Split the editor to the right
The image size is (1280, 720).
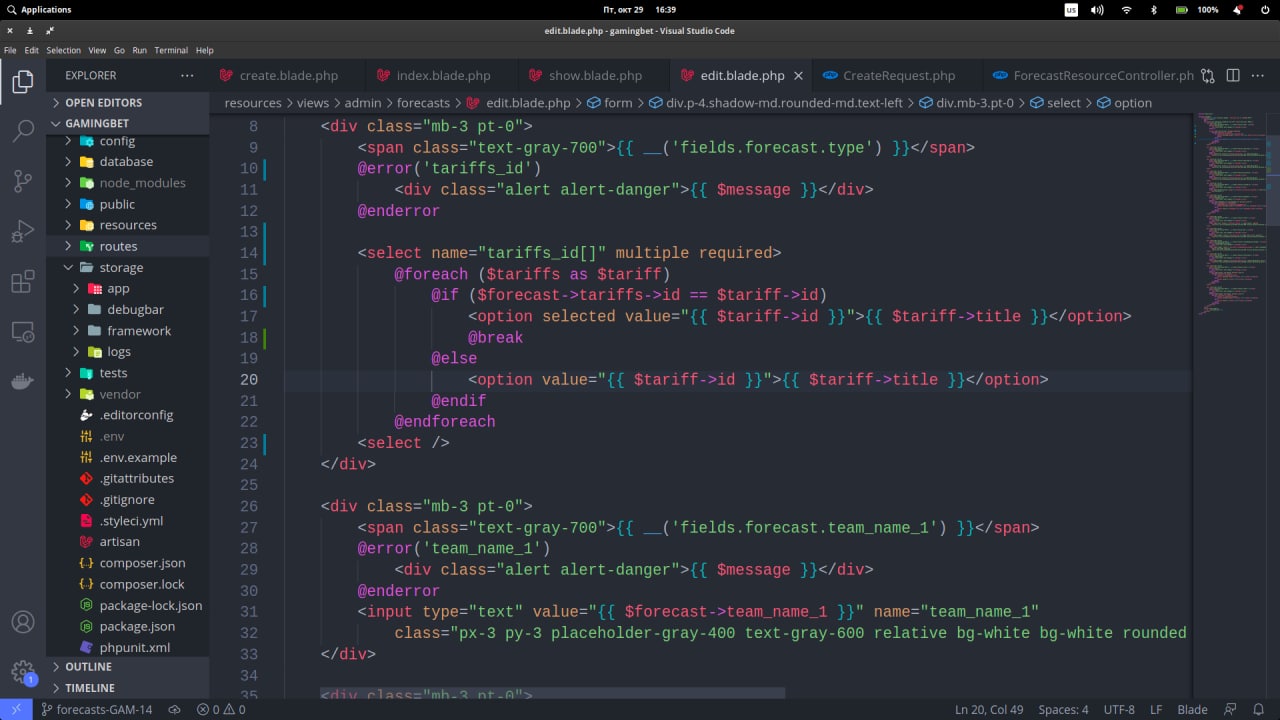click(x=1233, y=75)
